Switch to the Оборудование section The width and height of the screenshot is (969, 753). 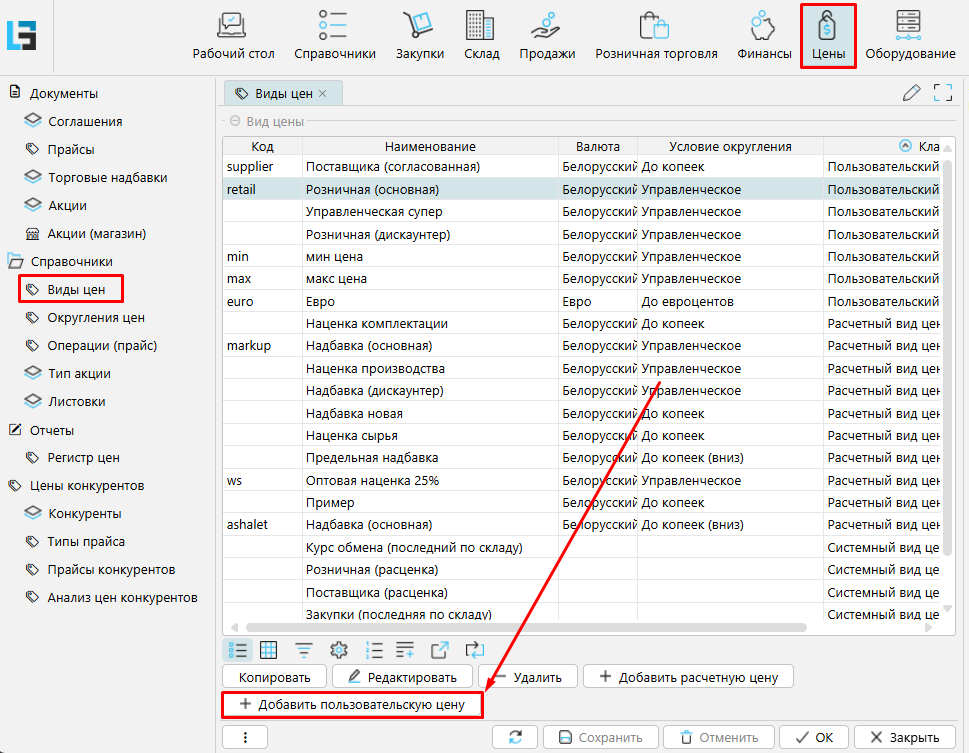(910, 36)
